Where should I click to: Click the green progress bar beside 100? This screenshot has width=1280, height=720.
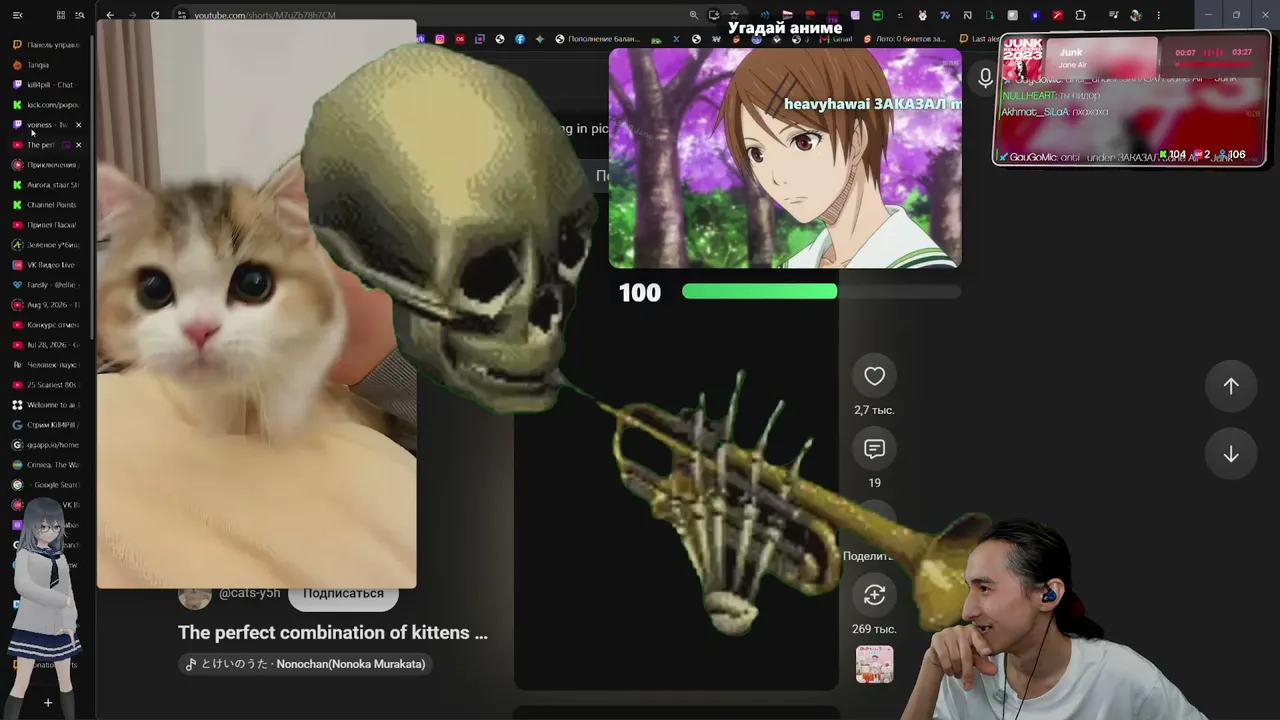760,291
